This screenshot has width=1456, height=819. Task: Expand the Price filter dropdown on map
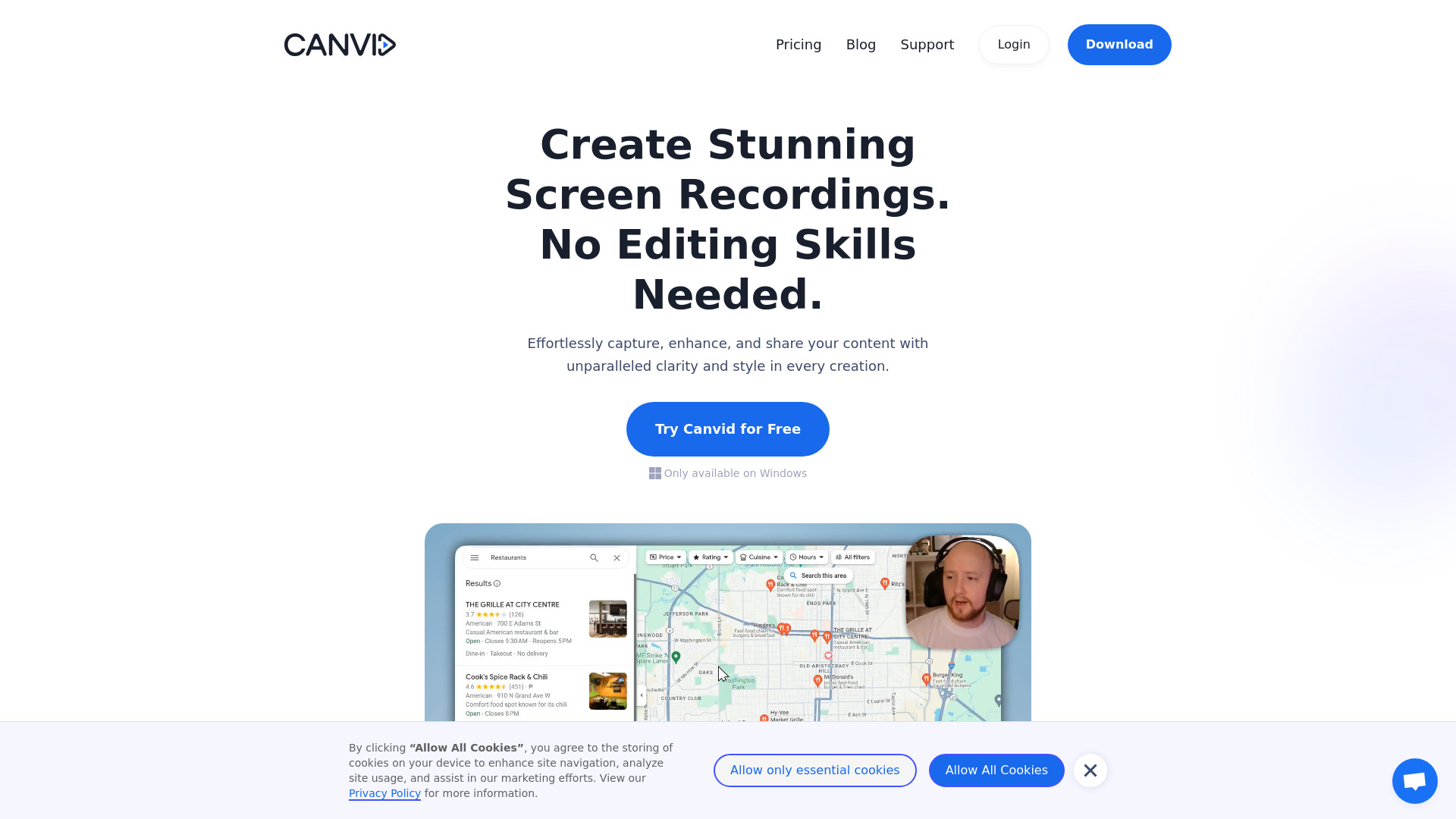[665, 557]
